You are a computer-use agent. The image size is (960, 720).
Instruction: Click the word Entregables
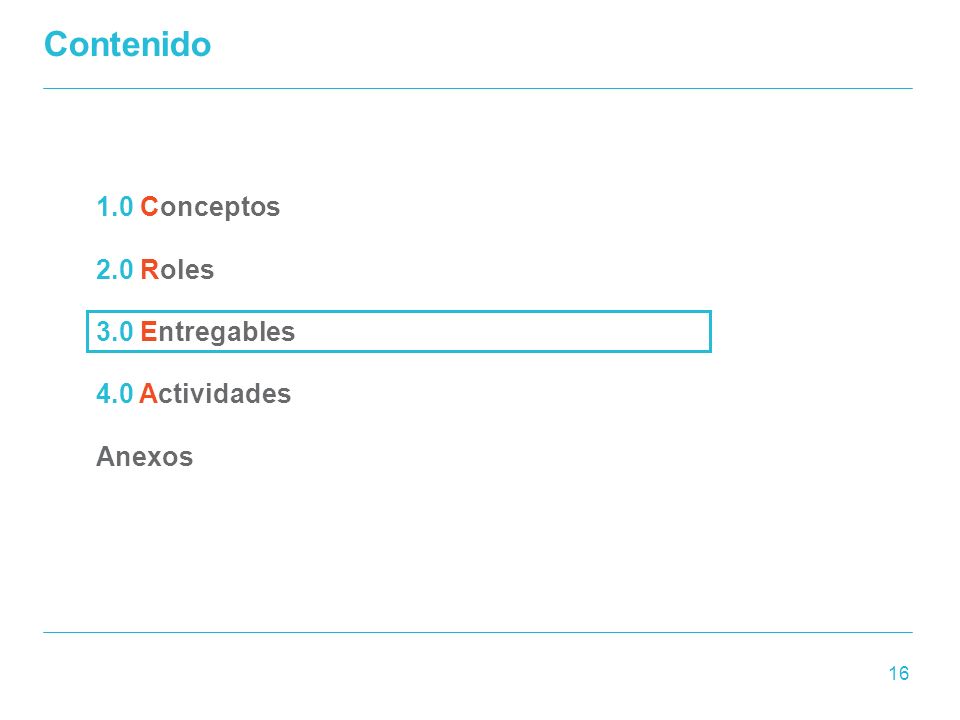[x=217, y=332]
